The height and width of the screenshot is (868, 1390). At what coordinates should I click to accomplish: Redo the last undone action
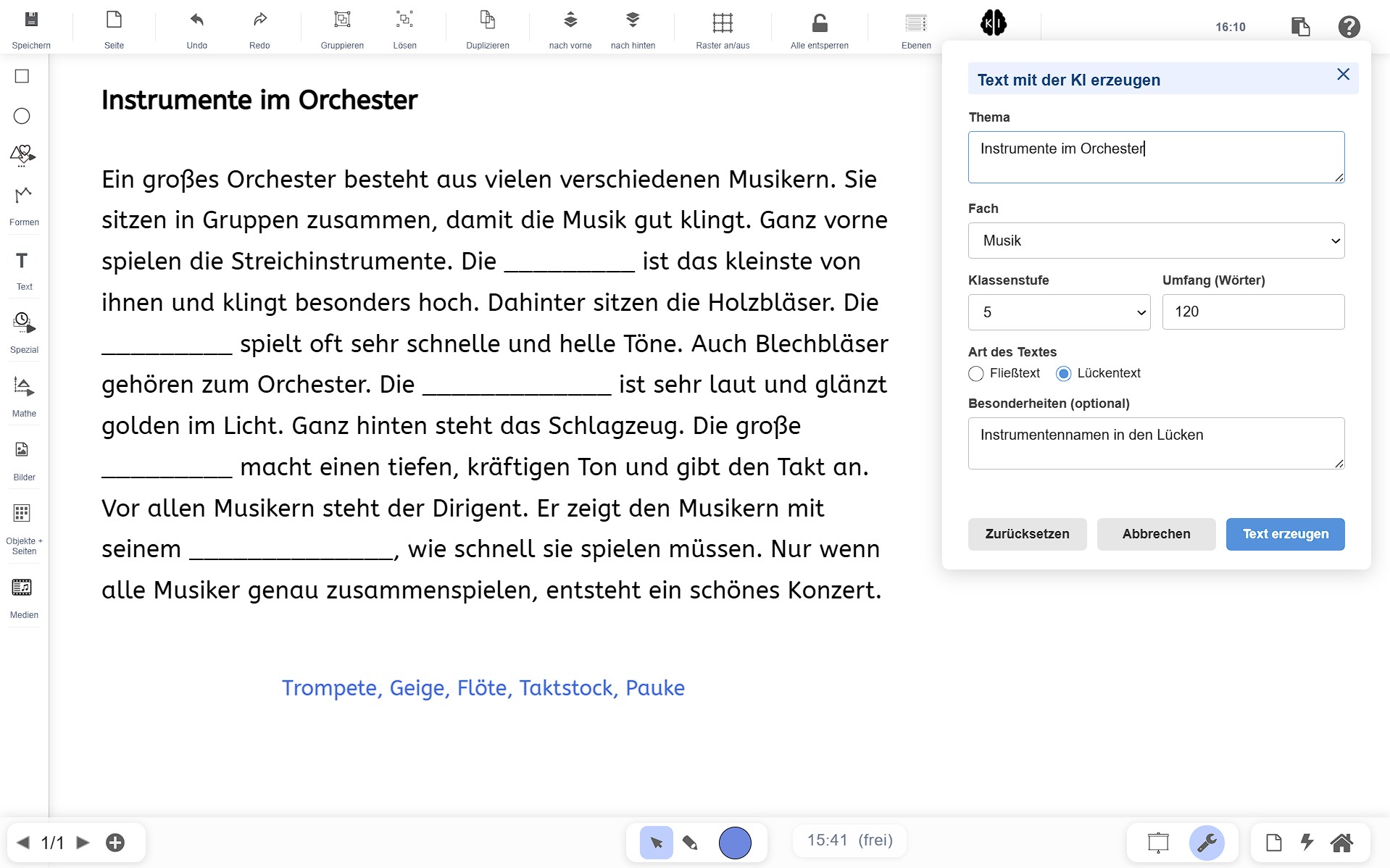click(x=259, y=29)
